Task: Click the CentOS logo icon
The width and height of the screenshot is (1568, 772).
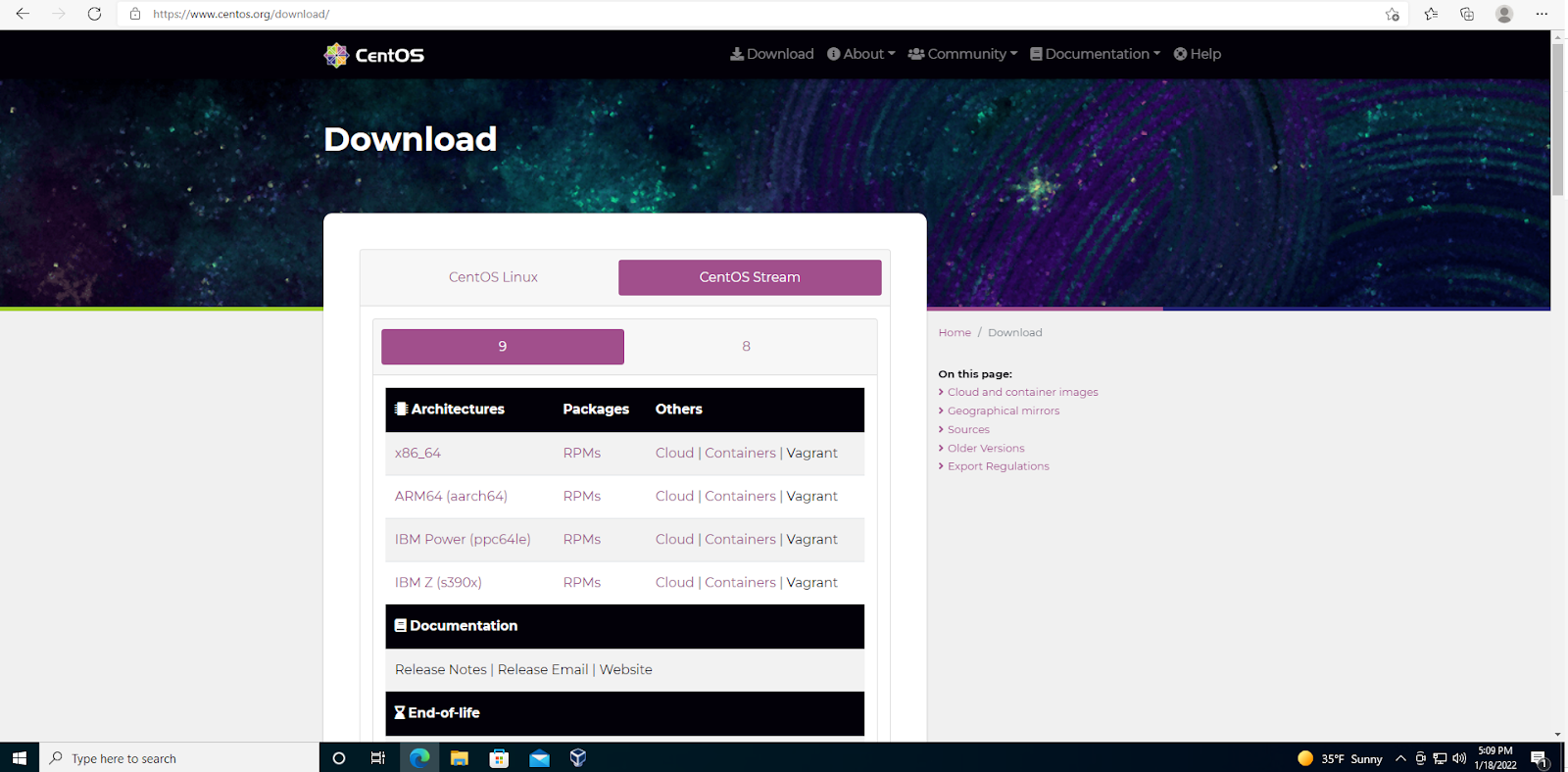Action: point(336,55)
